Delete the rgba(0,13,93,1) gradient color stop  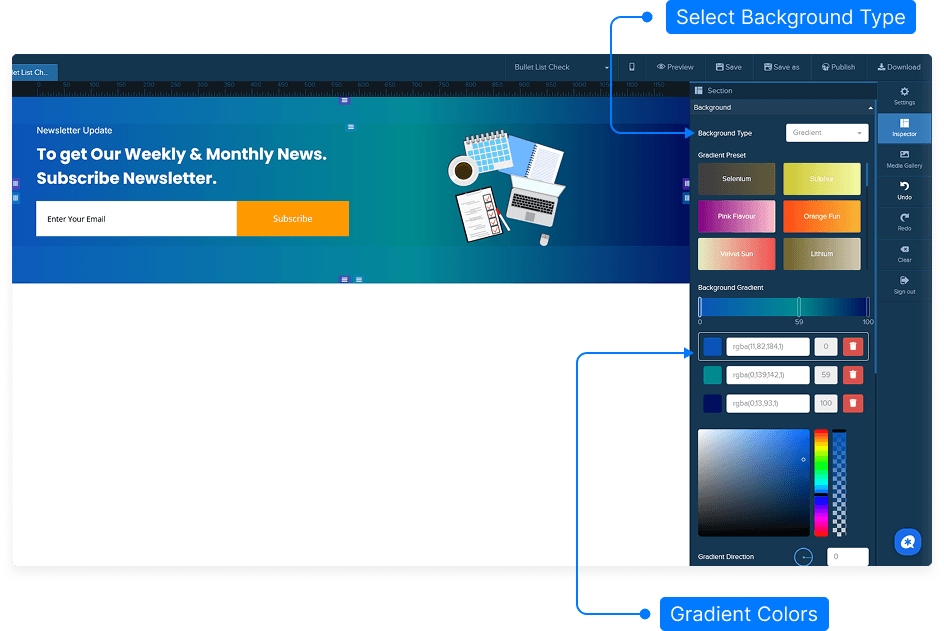[852, 403]
